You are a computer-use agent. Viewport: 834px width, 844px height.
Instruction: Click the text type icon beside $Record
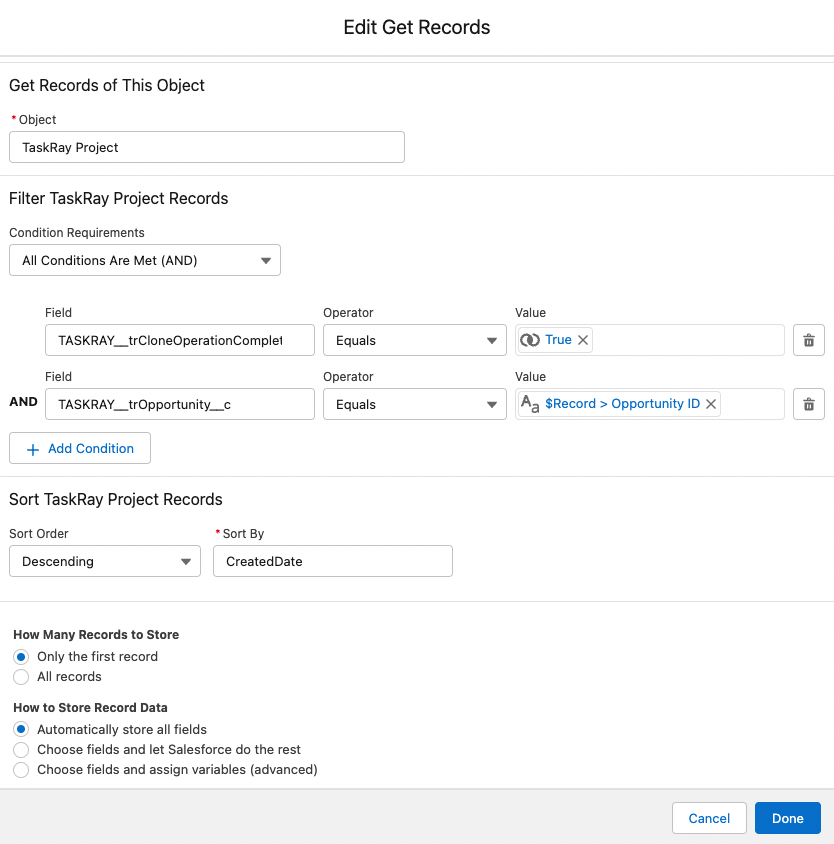click(530, 404)
